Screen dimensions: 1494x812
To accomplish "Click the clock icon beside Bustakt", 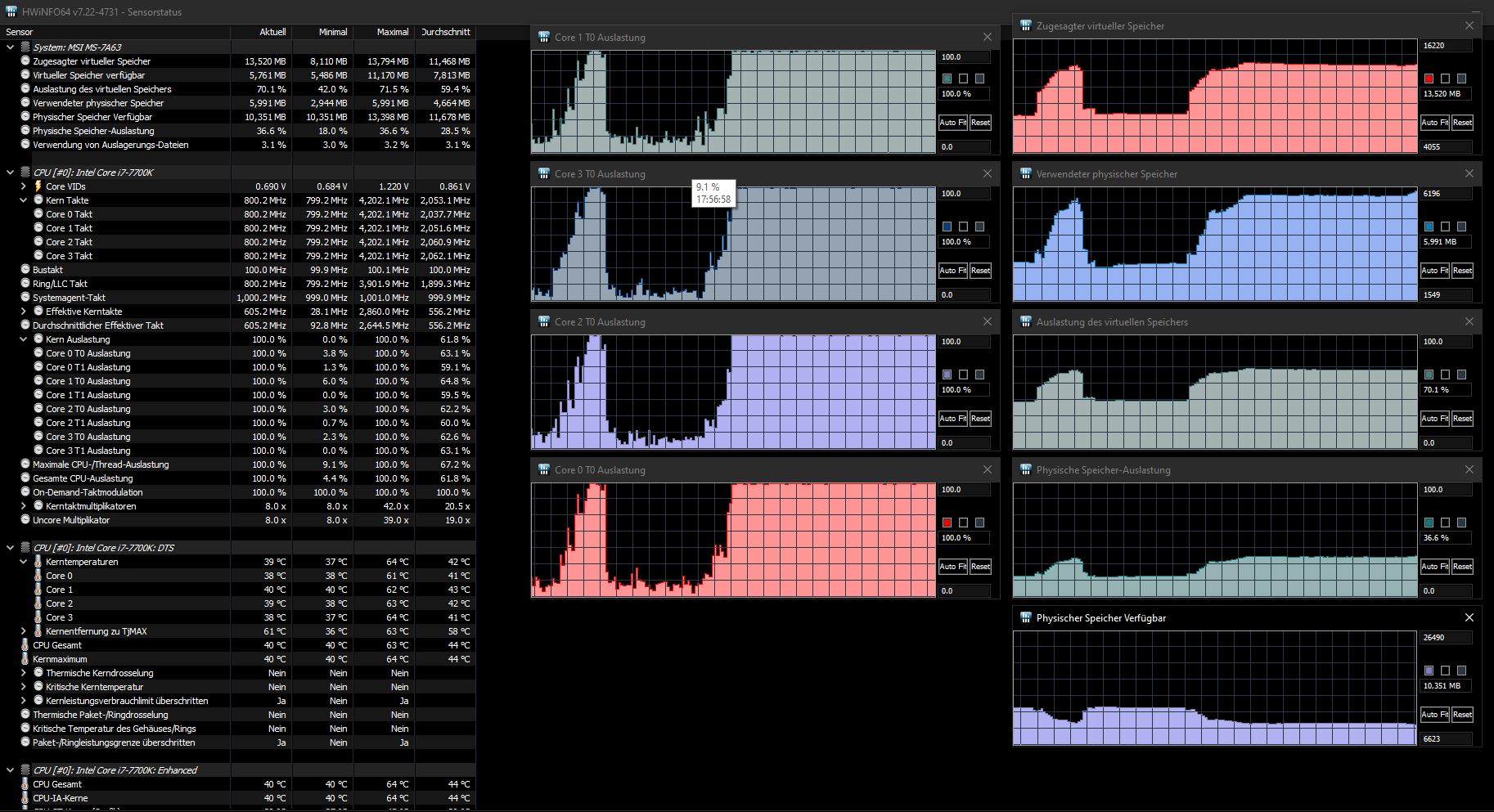I will [x=25, y=270].
